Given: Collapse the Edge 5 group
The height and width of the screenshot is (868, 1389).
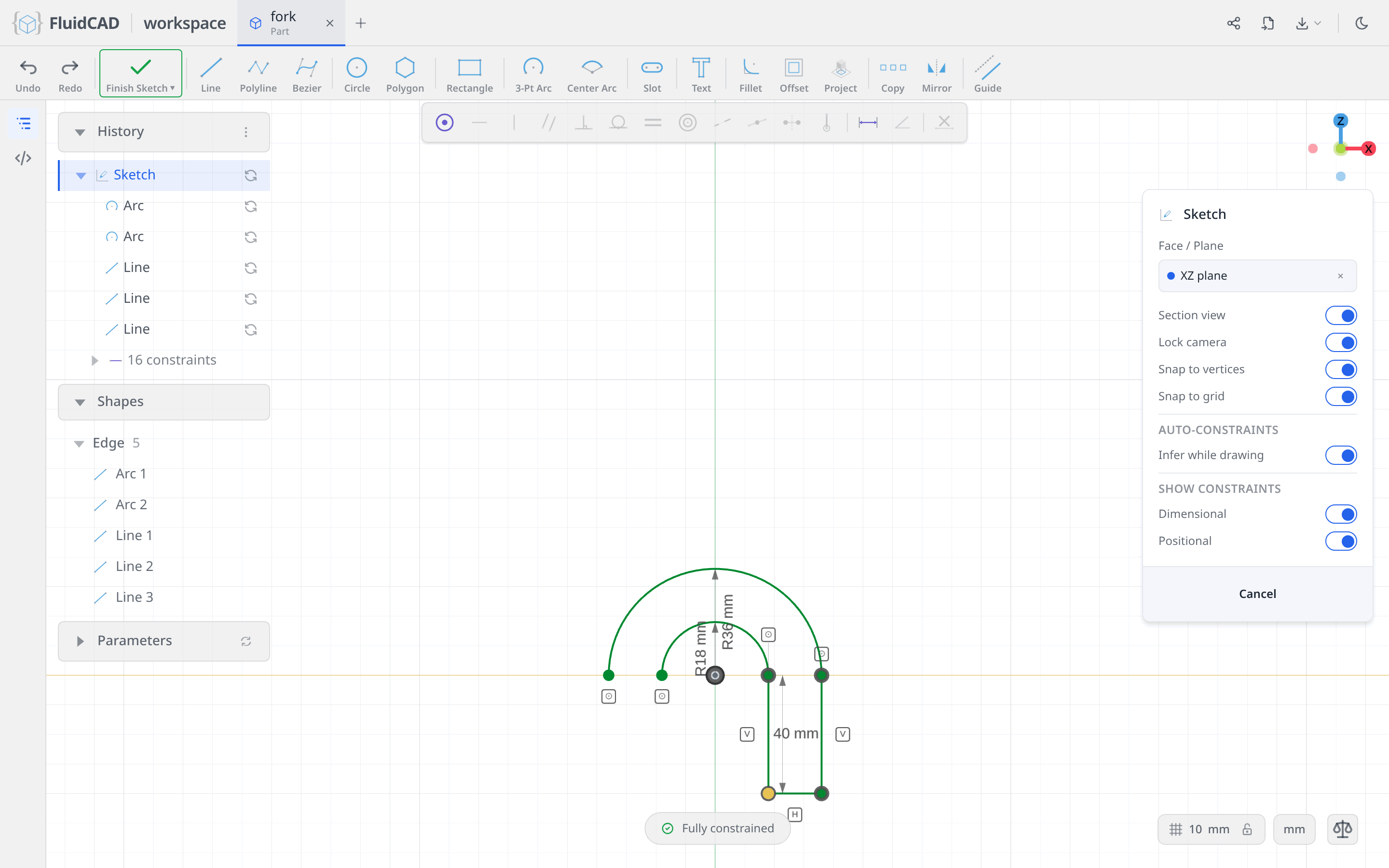Looking at the screenshot, I should [x=79, y=443].
